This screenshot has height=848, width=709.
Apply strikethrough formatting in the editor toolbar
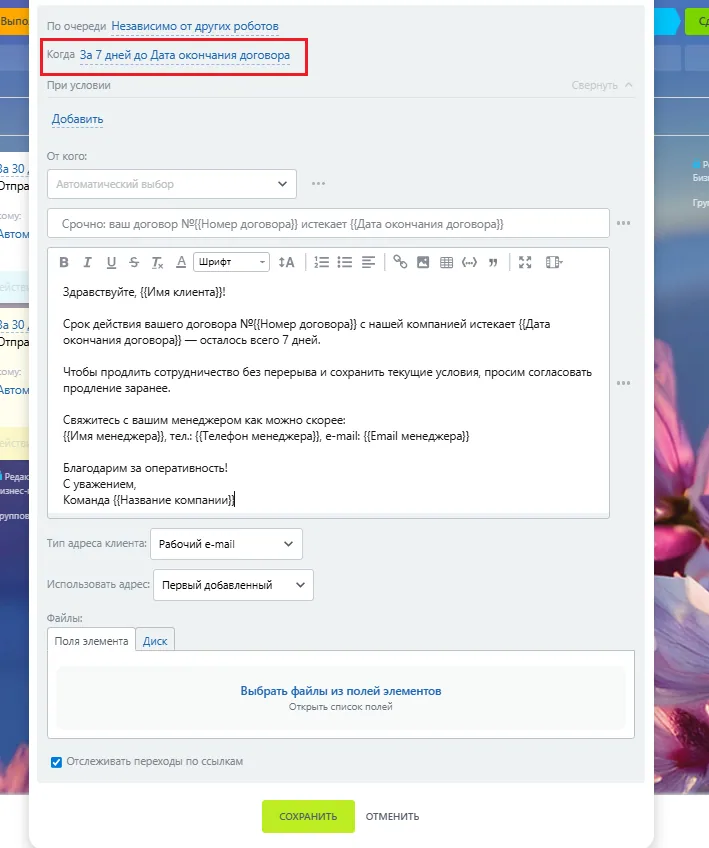point(134,262)
